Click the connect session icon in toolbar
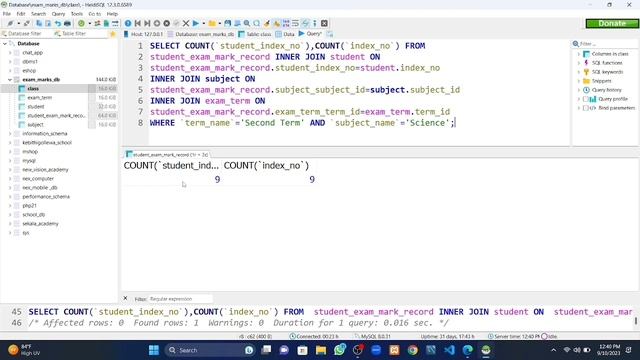Image resolution: width=640 pixels, height=360 pixels. coord(10,23)
